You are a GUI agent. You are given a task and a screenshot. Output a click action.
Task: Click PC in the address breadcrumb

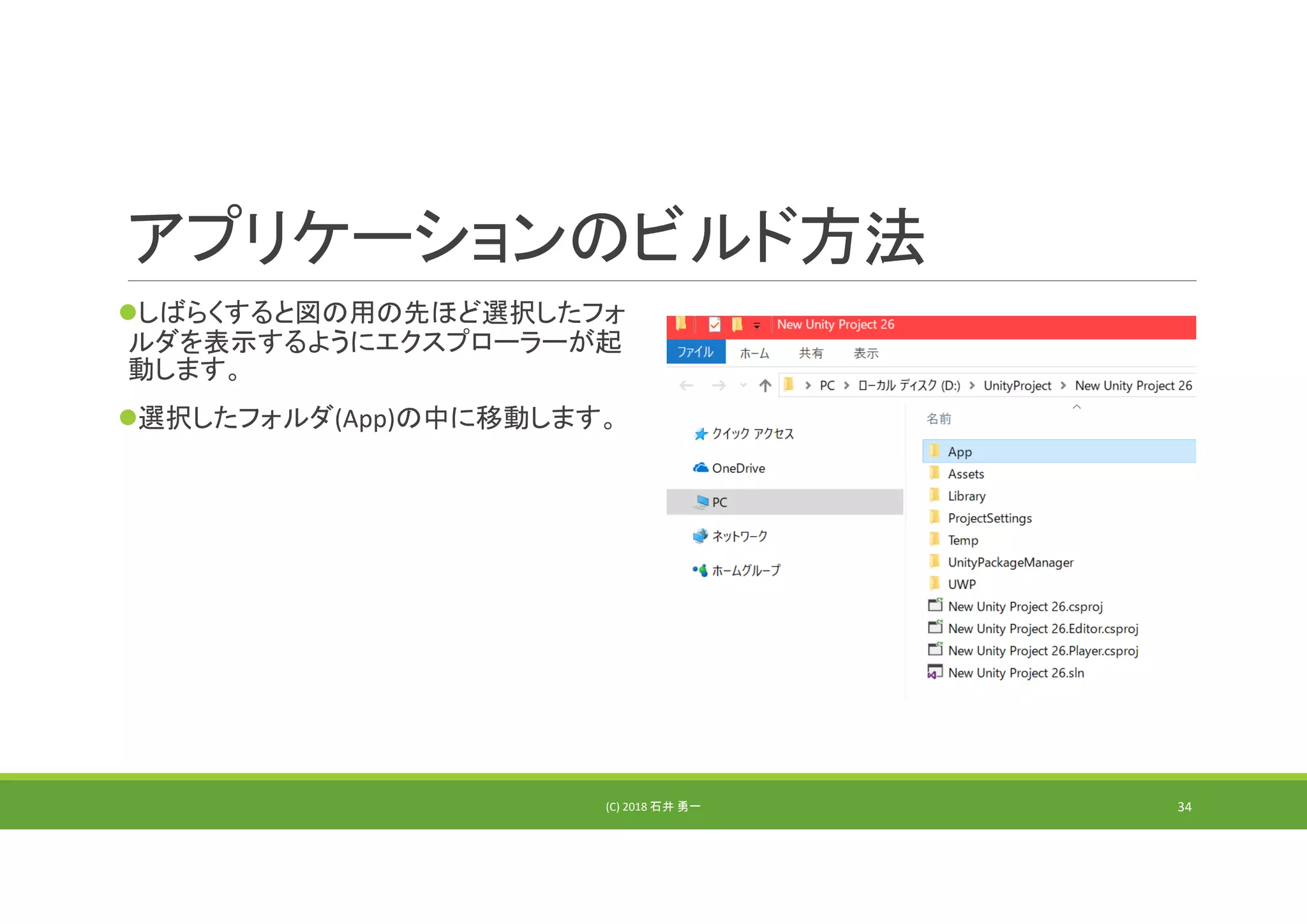tap(827, 385)
